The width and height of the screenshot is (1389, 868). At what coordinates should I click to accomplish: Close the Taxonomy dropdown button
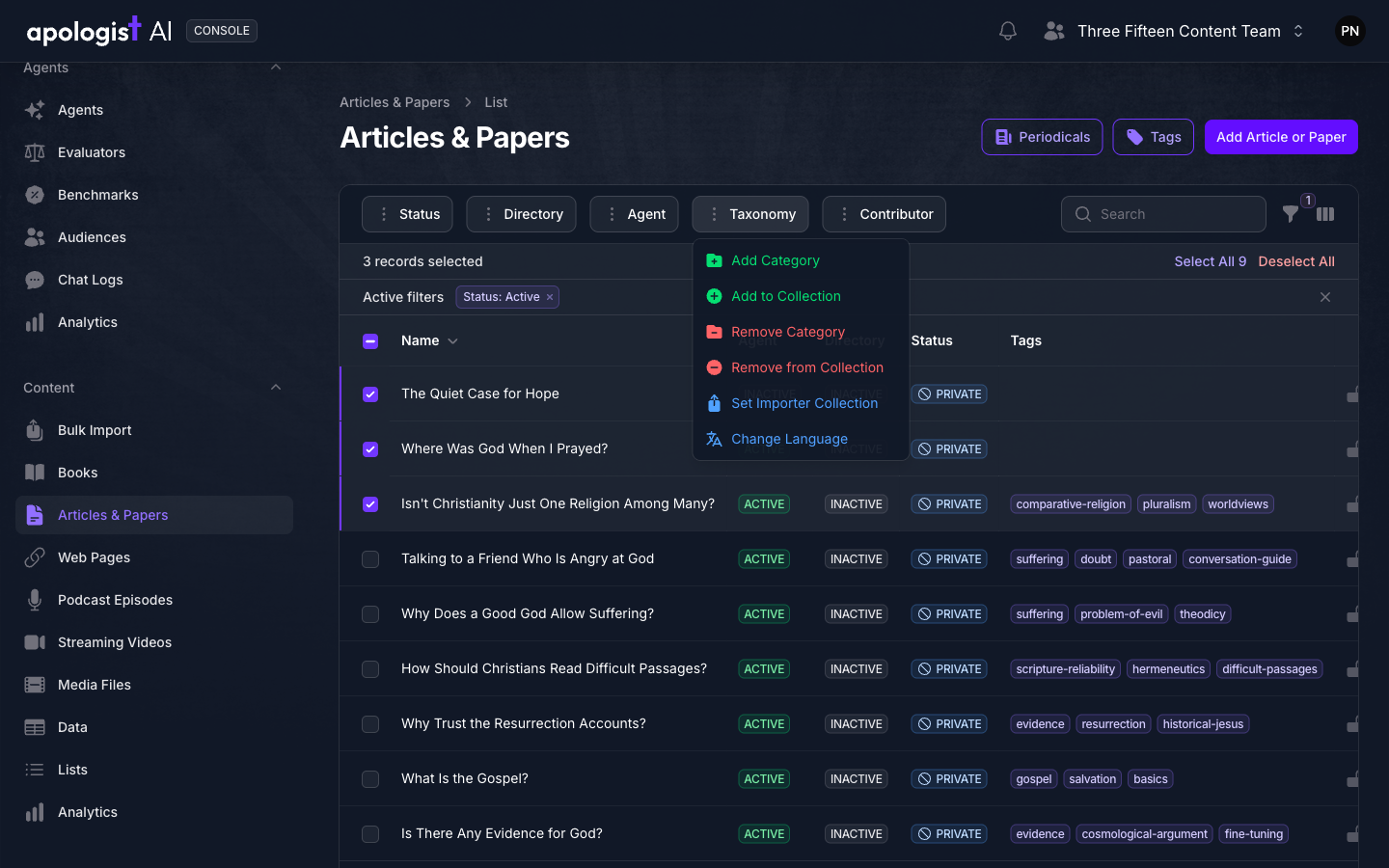750,214
